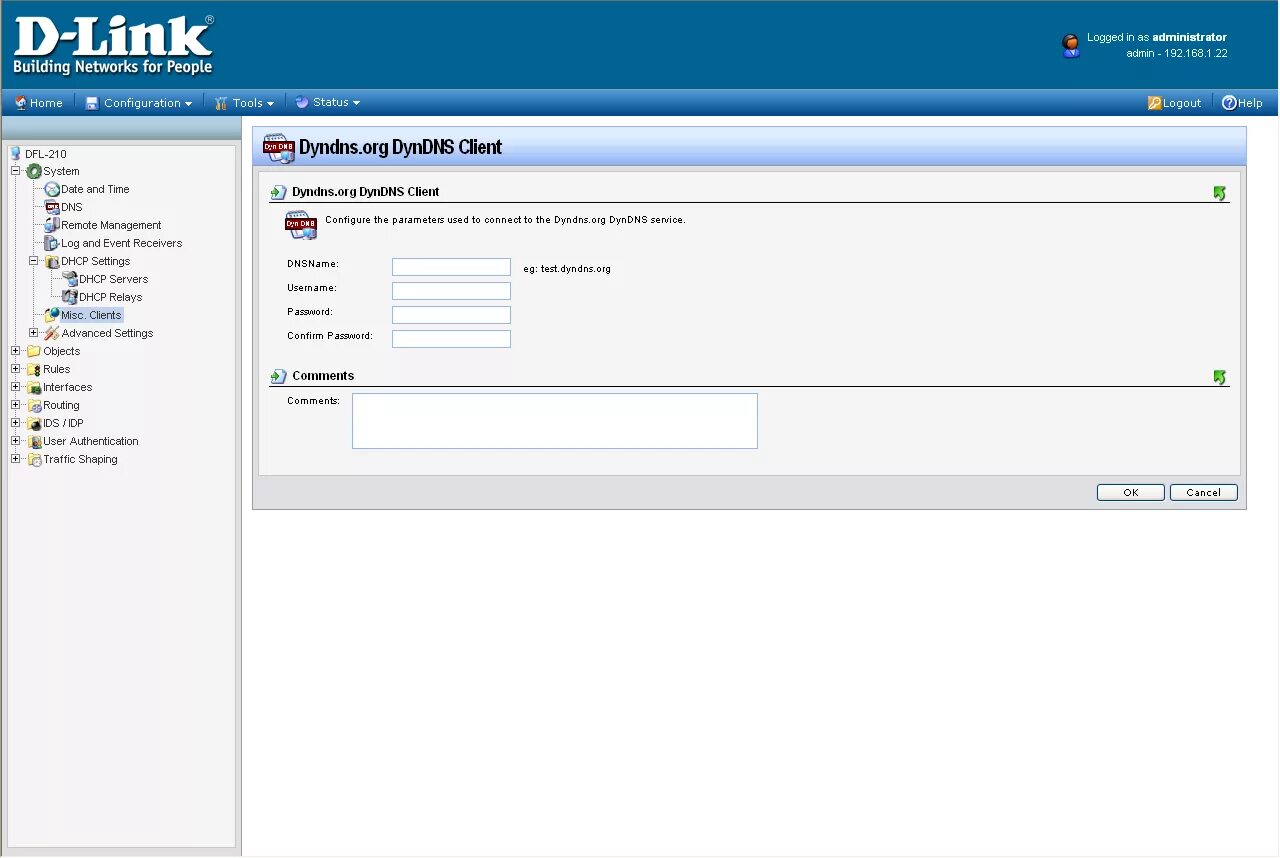Expand the Objects tree node
This screenshot has height=858, width=1280.
[15, 351]
